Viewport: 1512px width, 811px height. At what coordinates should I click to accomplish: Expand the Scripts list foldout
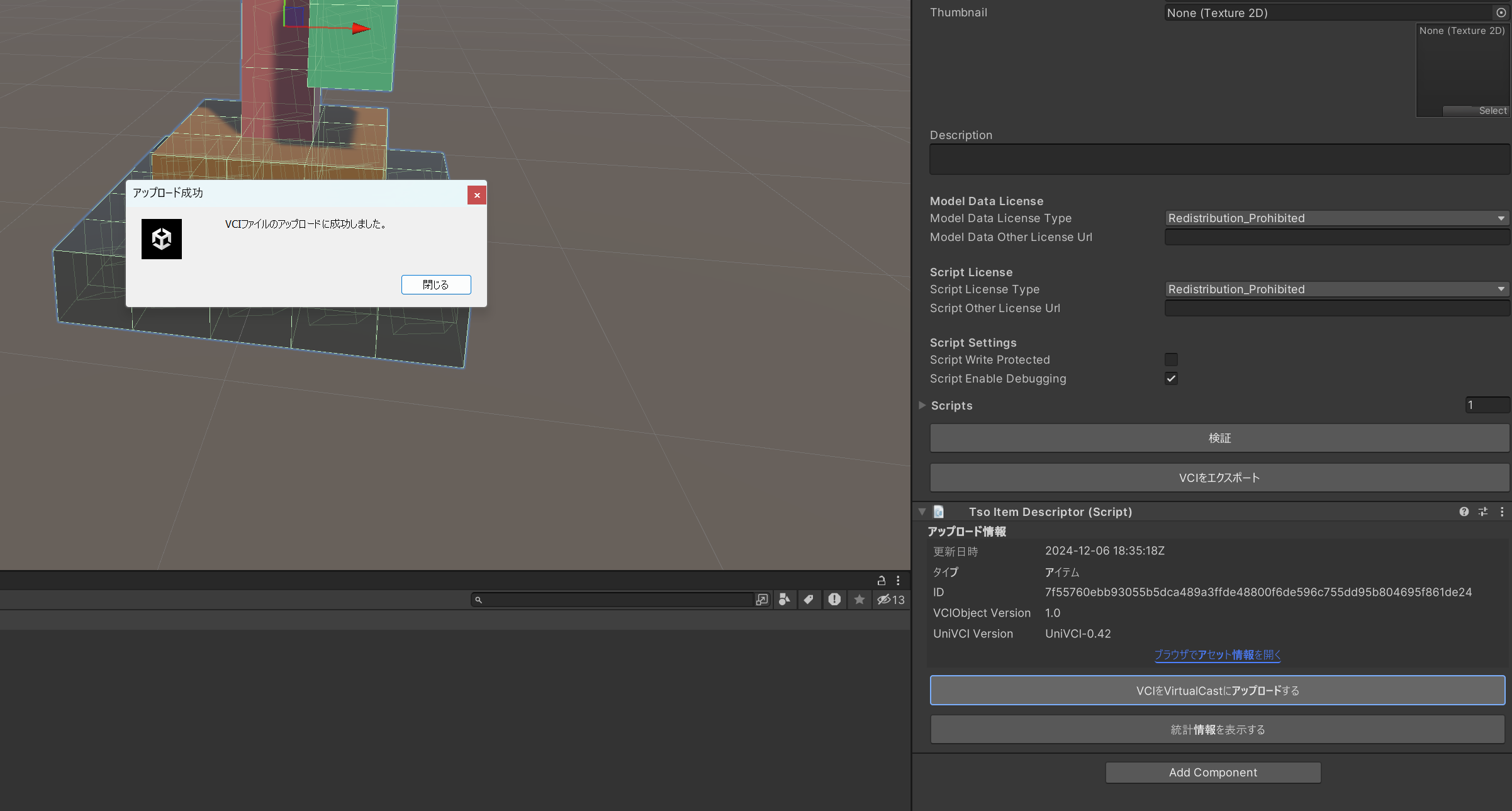click(x=922, y=405)
